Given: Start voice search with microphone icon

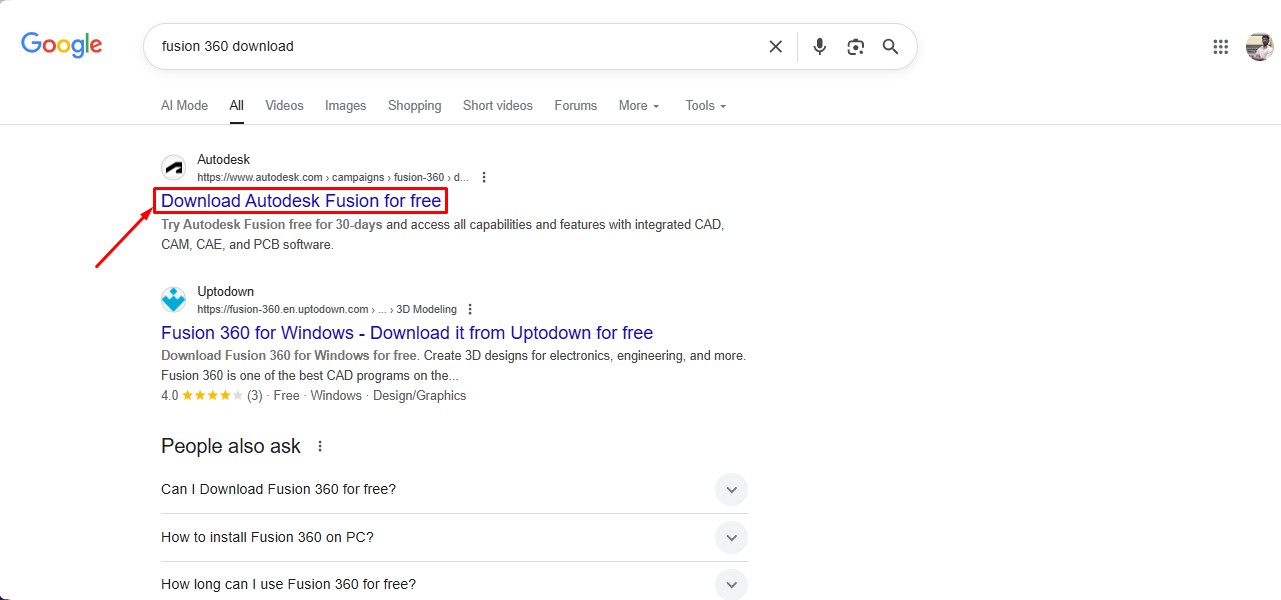Looking at the screenshot, I should [x=820, y=47].
